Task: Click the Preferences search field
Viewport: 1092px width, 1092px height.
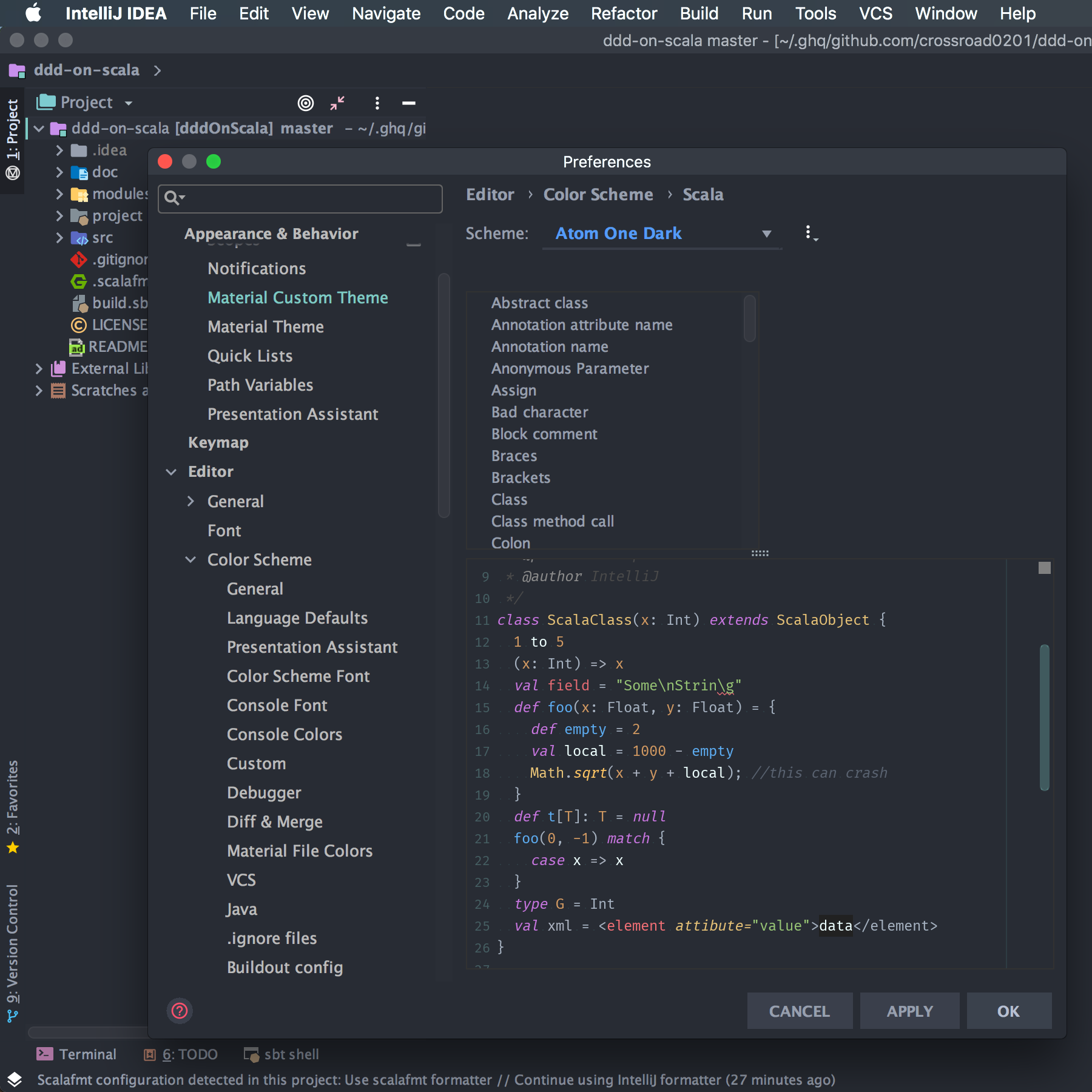Action: pos(300,198)
